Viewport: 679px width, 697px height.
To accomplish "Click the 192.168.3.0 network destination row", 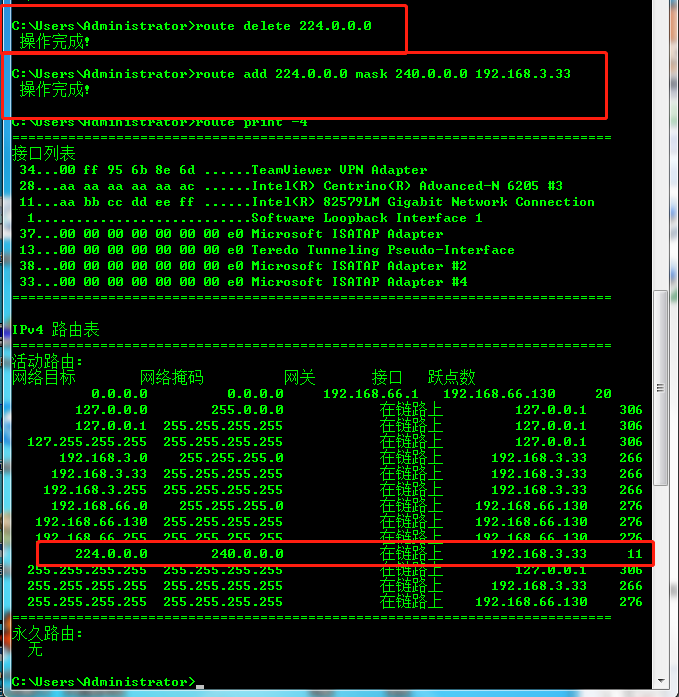I will coord(103,458).
